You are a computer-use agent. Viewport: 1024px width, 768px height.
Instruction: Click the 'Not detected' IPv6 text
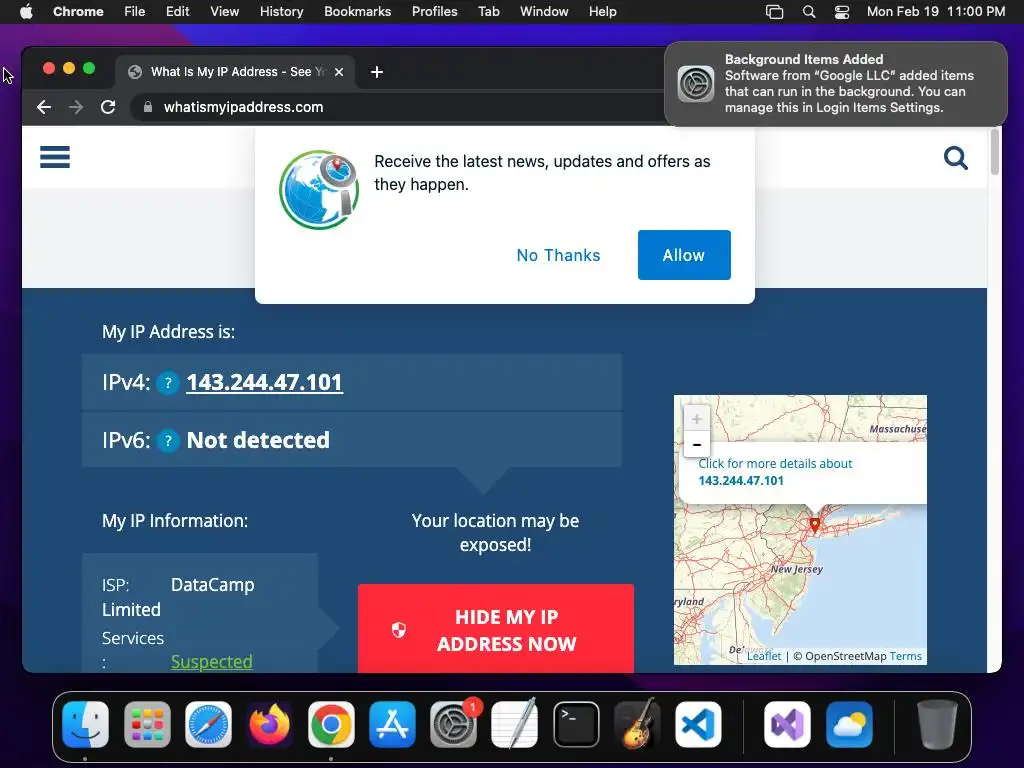point(258,441)
